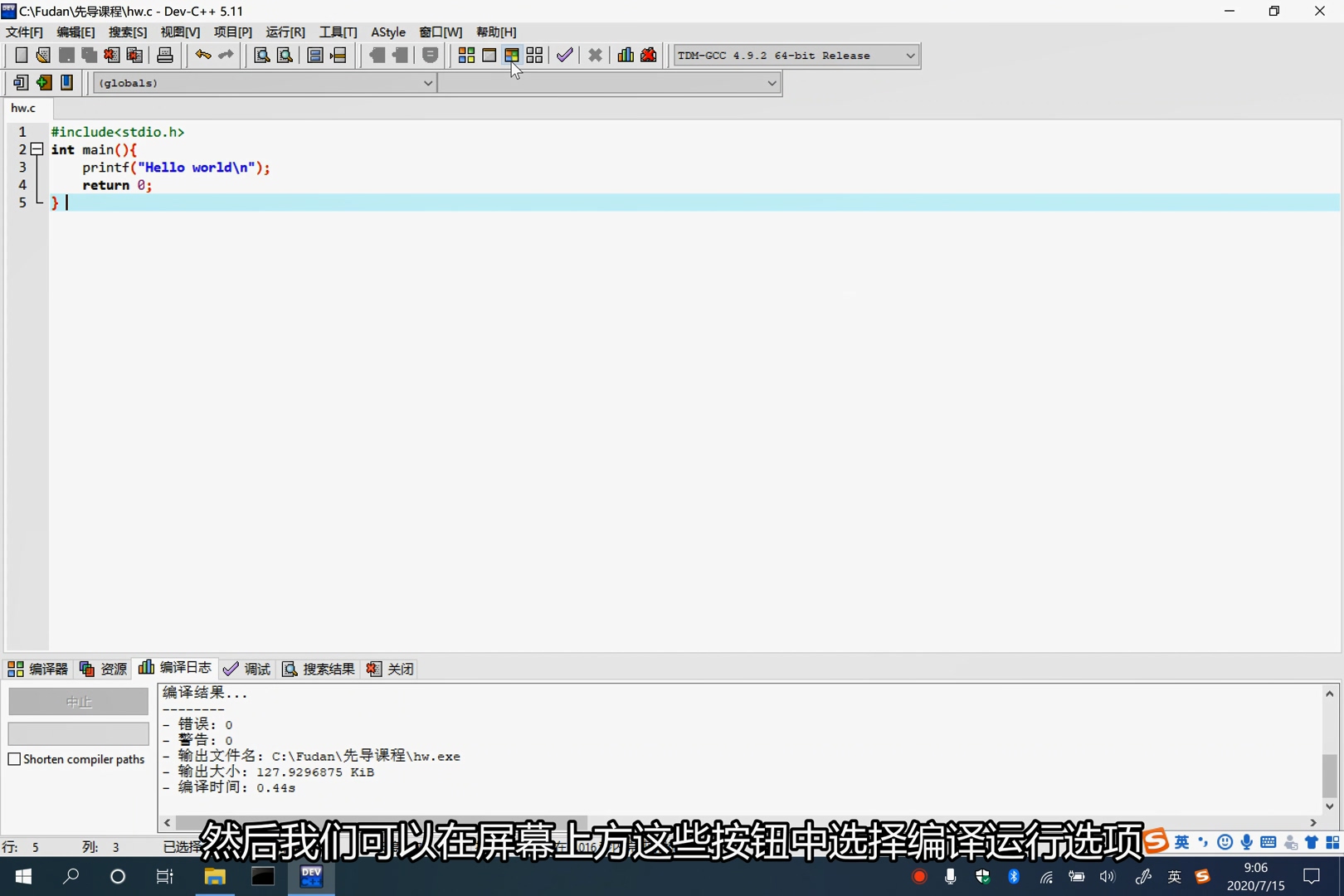
Task: Click the Forward navigation arrow icon
Action: pyautogui.click(x=401, y=56)
